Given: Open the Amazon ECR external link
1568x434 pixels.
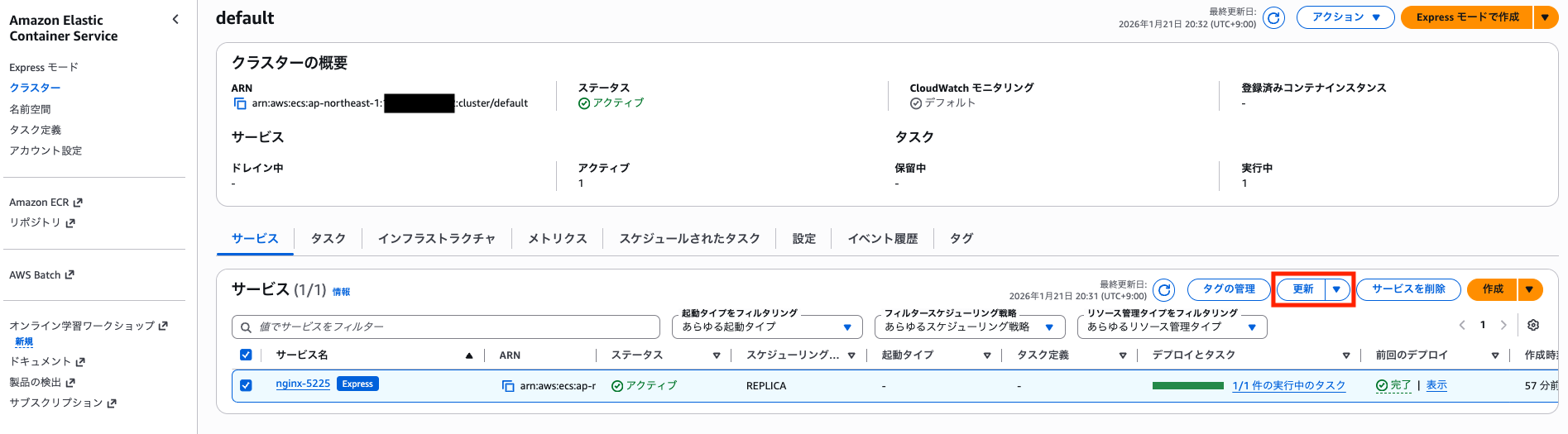Looking at the screenshot, I should click(x=46, y=203).
